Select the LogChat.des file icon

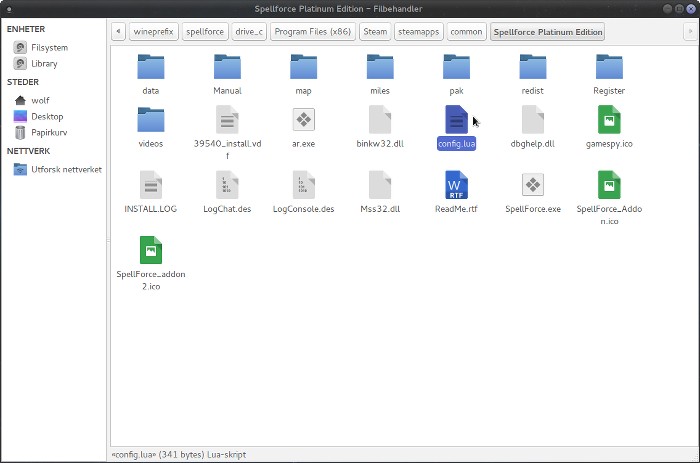[227, 185]
